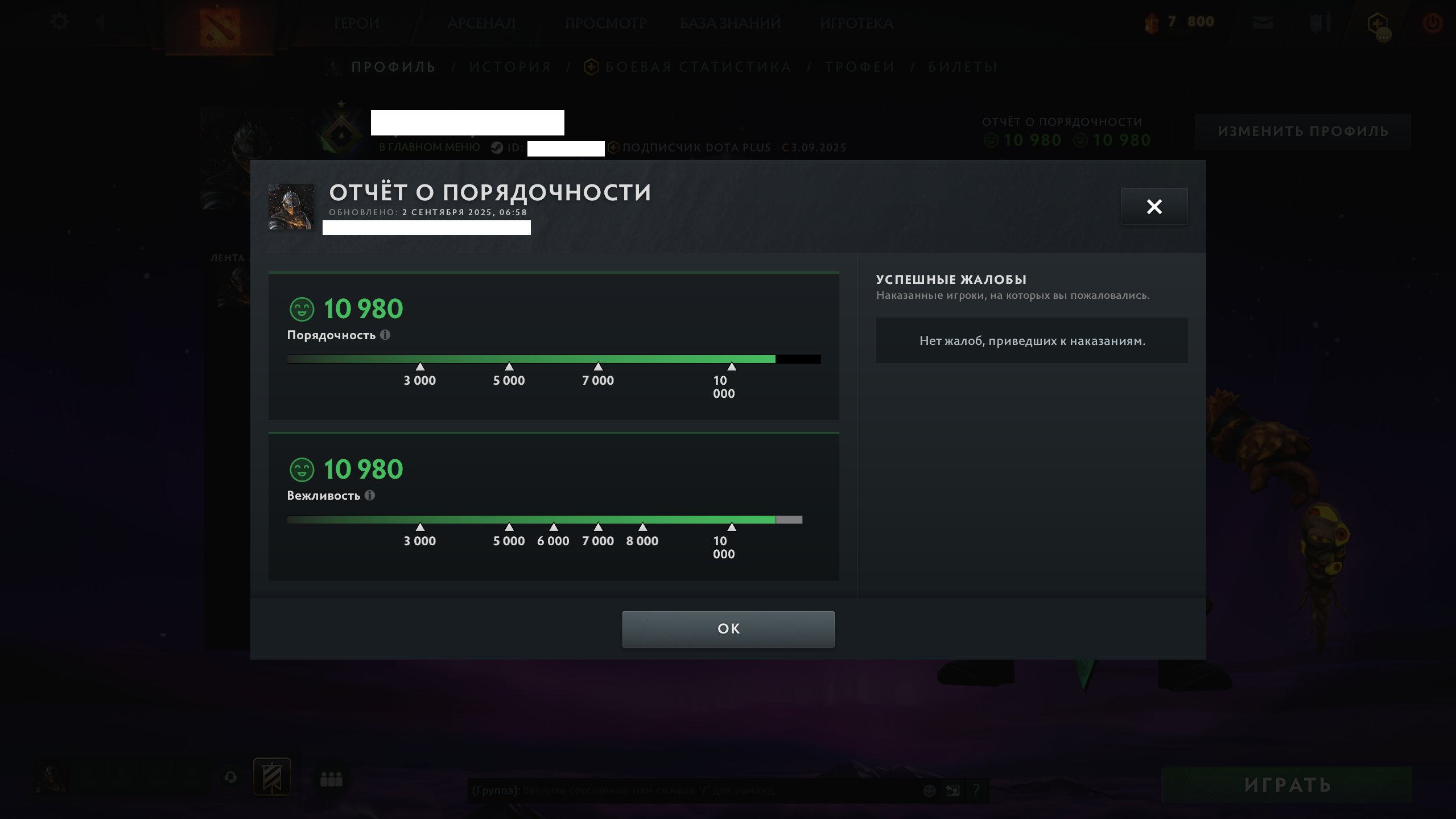Click info icon next to Порядочность
The image size is (1456, 819).
[385, 335]
